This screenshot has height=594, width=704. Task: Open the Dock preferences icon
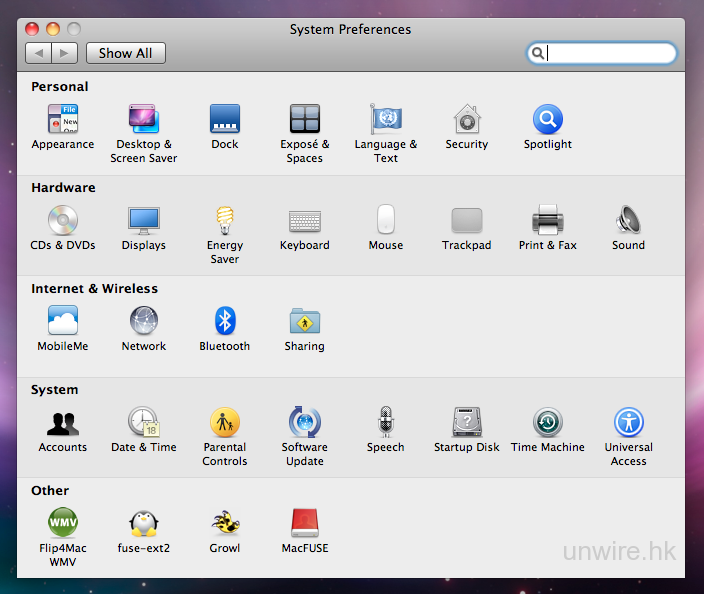tap(224, 120)
